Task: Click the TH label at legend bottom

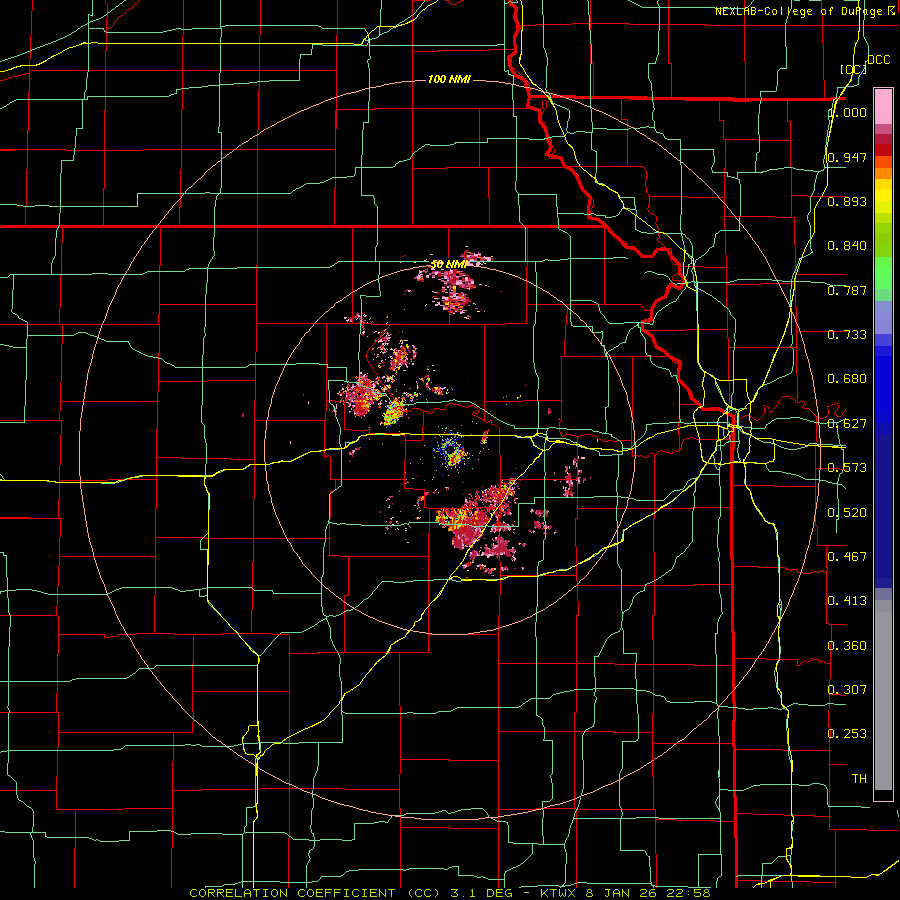Action: point(859,779)
